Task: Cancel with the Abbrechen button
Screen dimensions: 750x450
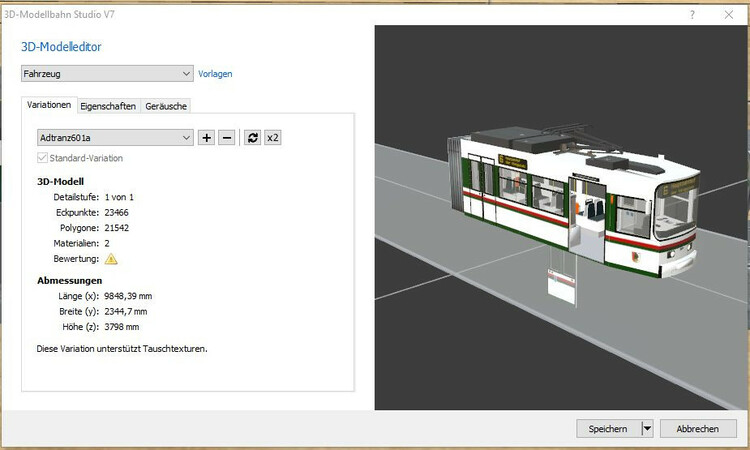Action: point(697,428)
